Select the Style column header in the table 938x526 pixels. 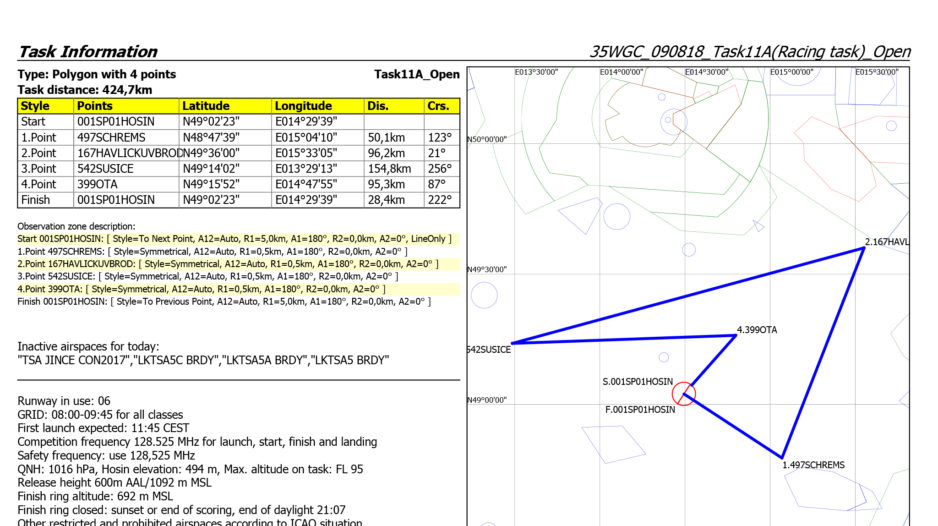click(x=36, y=106)
